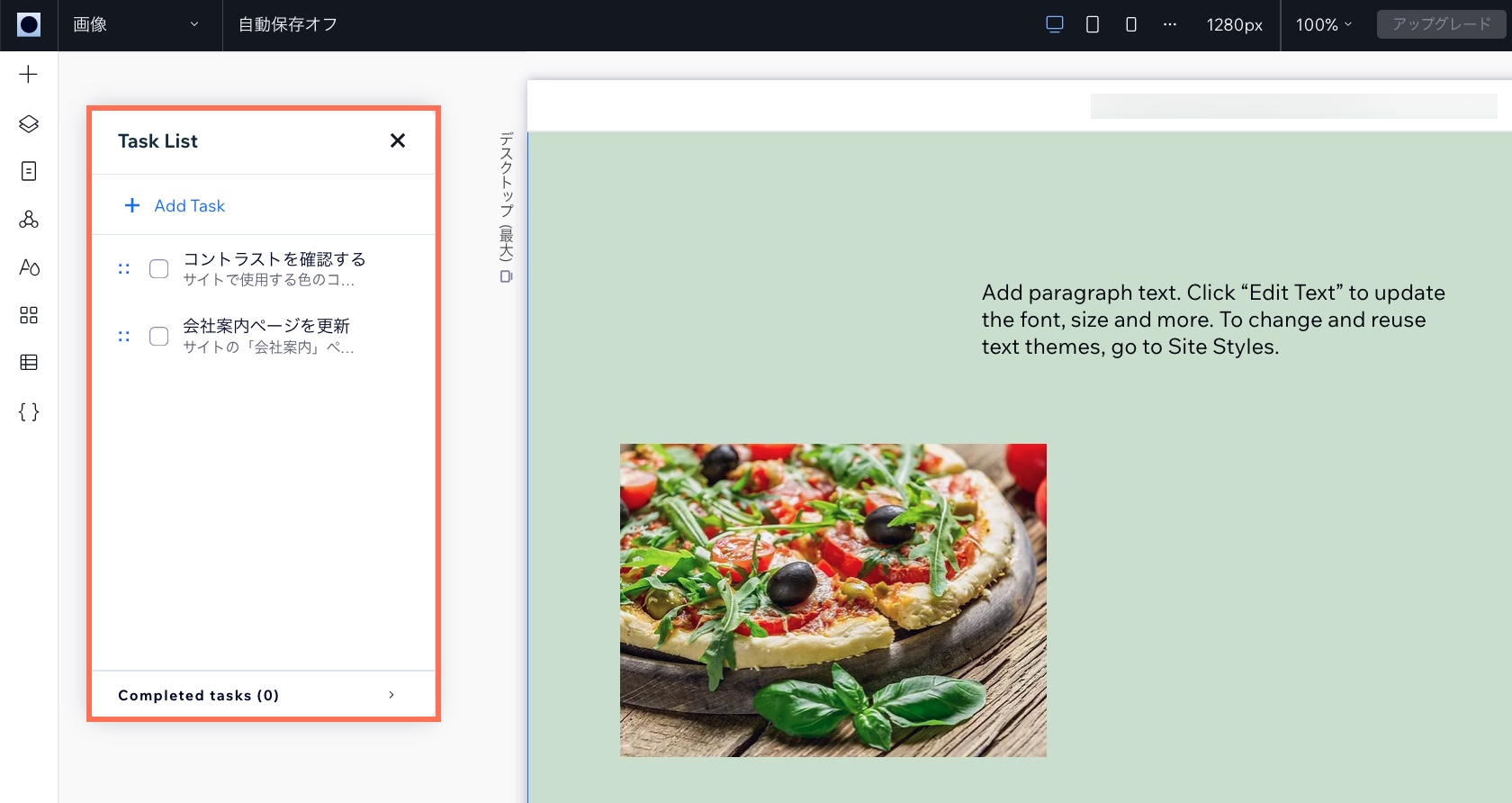This screenshot has width=1512, height=803.
Task: Switch to desktop breakpoint icon
Action: coord(1055,24)
